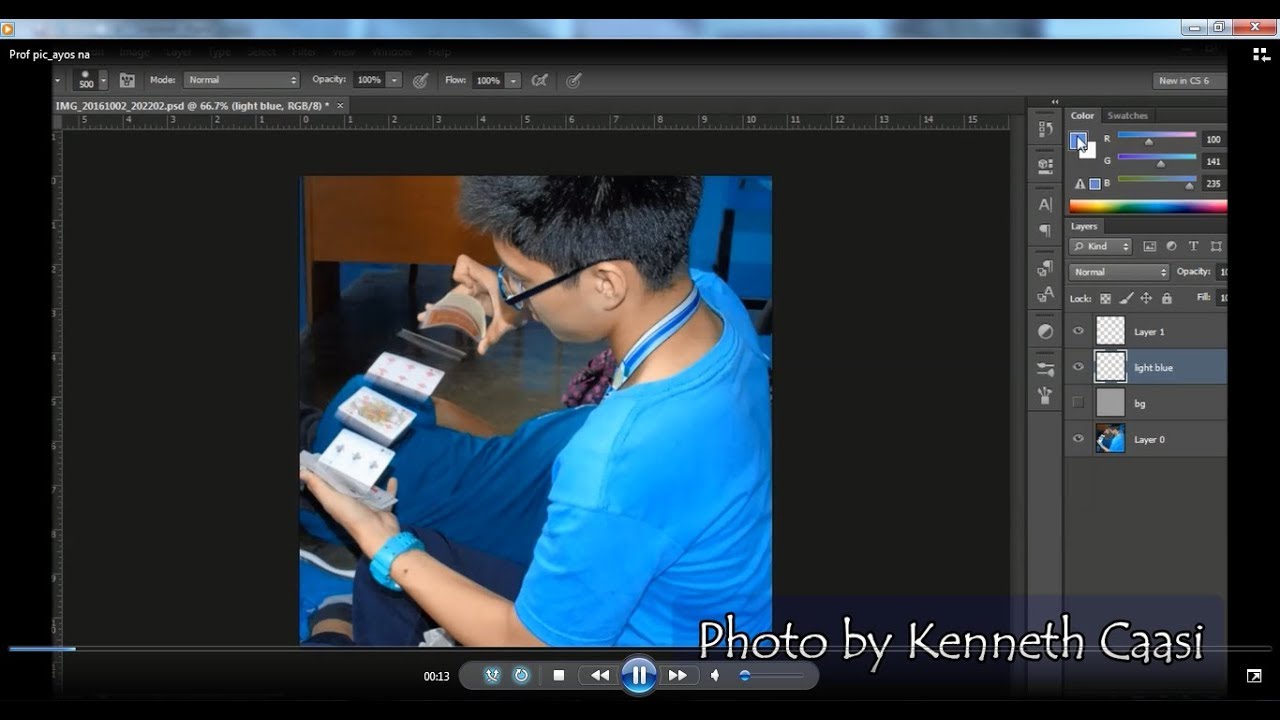Viewport: 1280px width, 720px height.
Task: Select the IMG_20161002_202202.psd document tab
Action: point(192,105)
